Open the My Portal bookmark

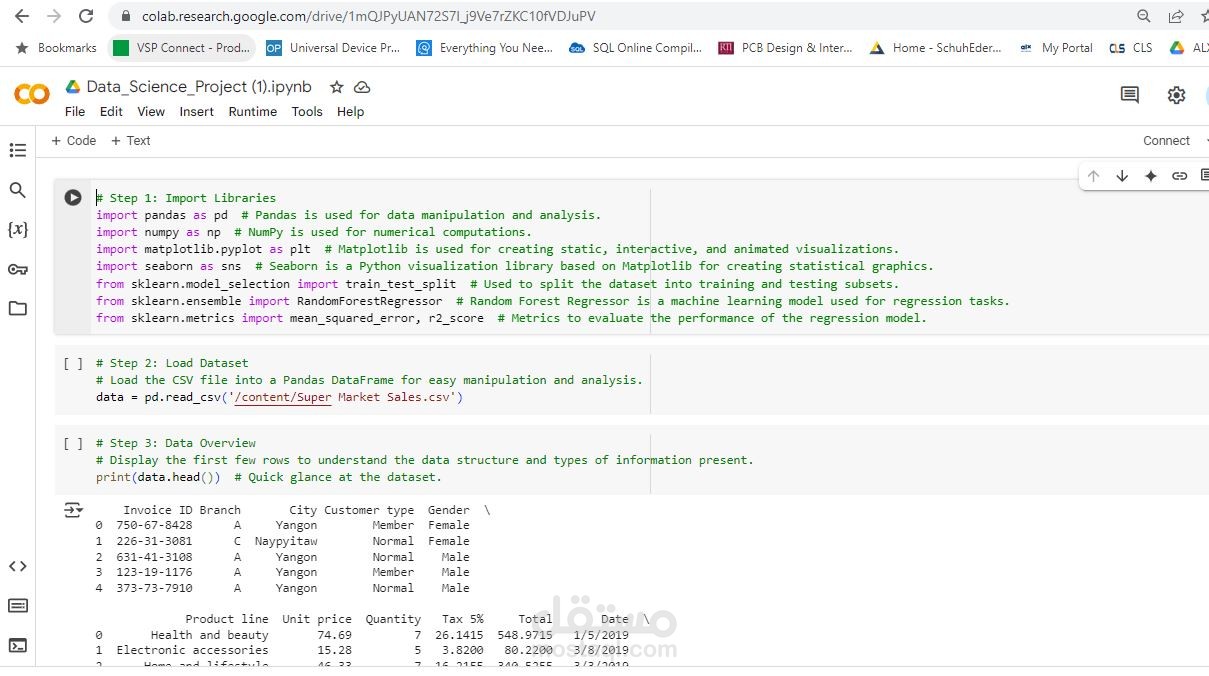(1056, 47)
